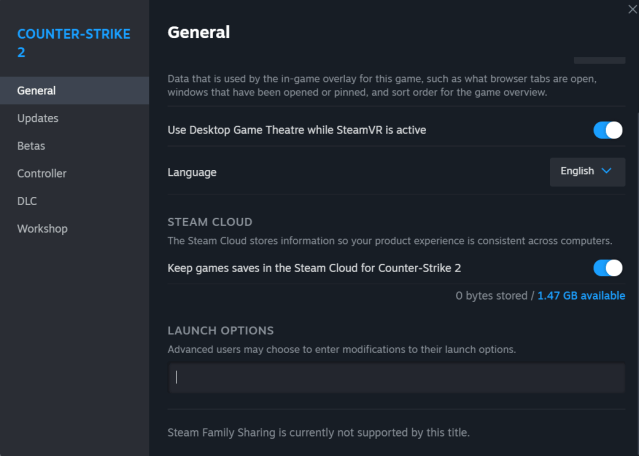Click the STEAM CLOUD section heading

coord(210,222)
